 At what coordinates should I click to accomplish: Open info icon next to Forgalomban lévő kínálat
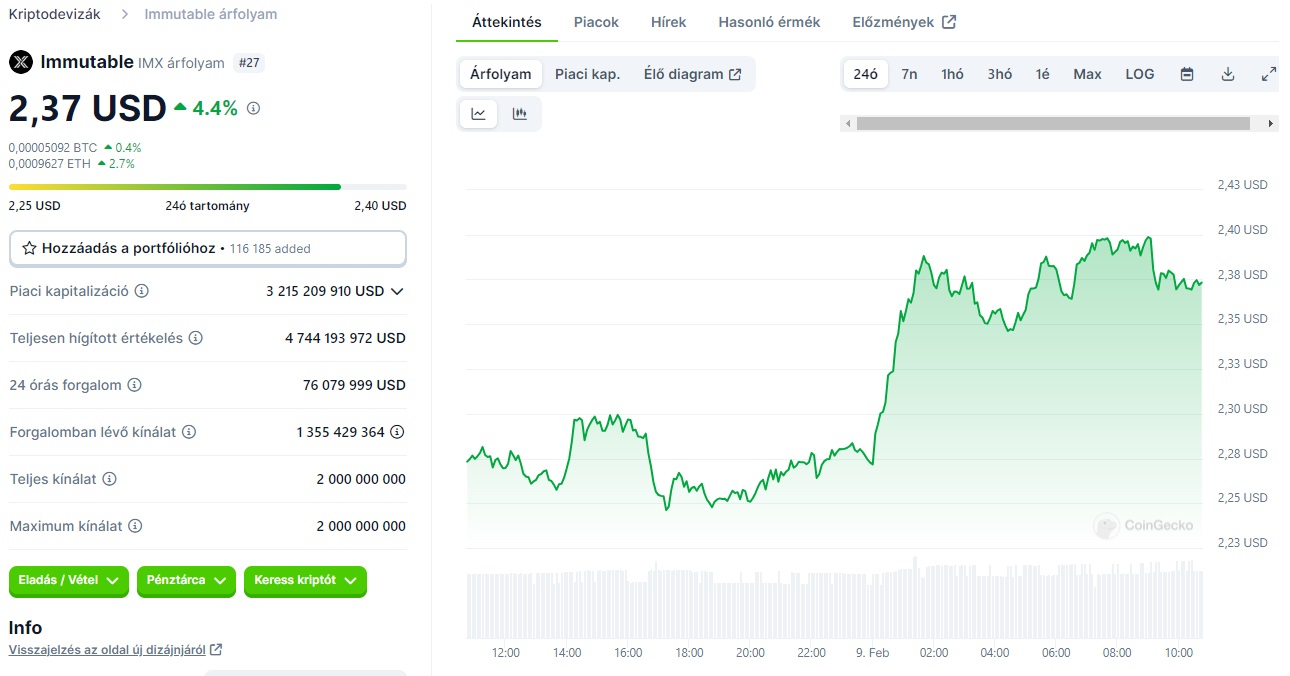189,432
